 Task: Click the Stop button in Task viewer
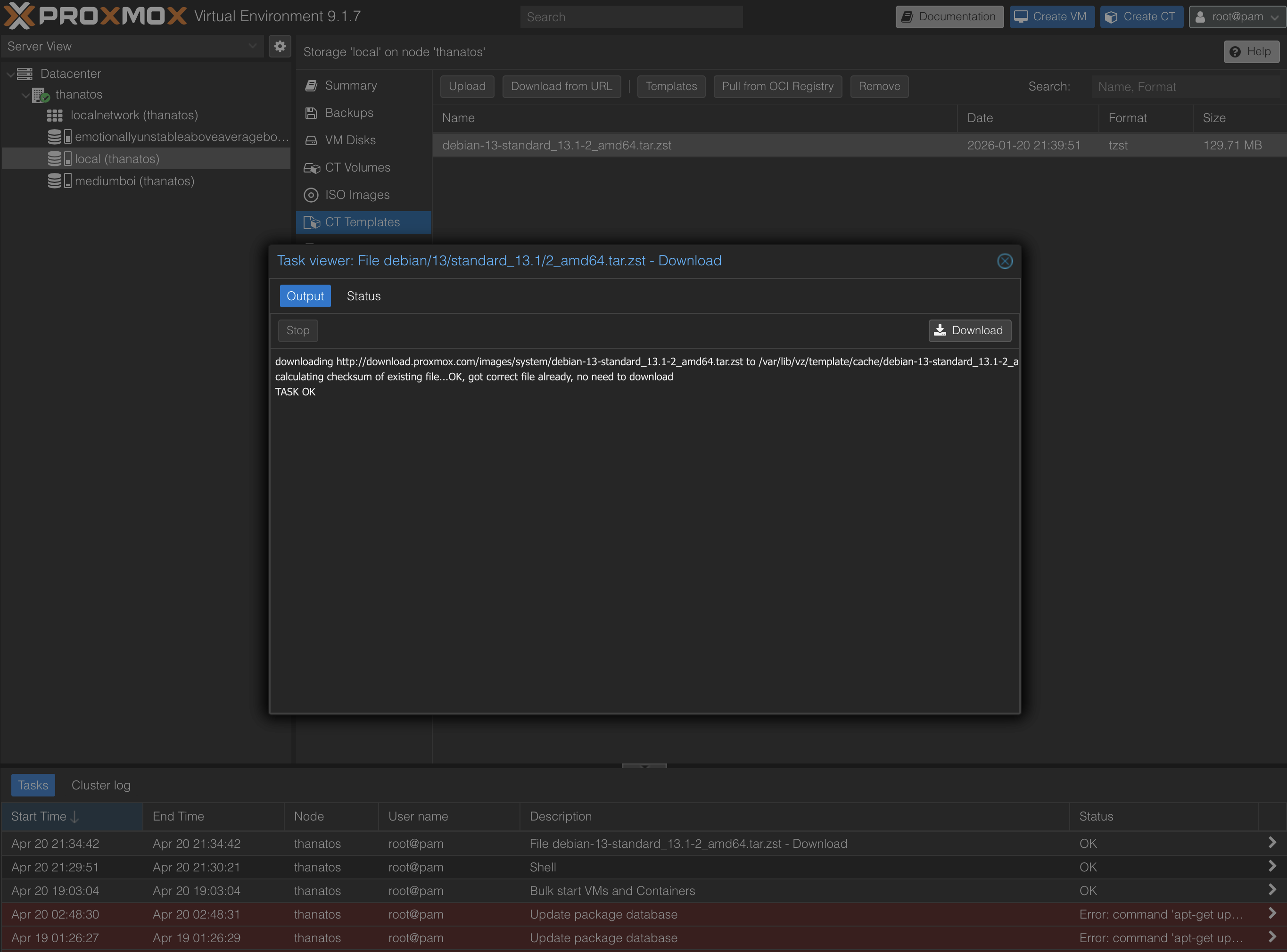298,331
